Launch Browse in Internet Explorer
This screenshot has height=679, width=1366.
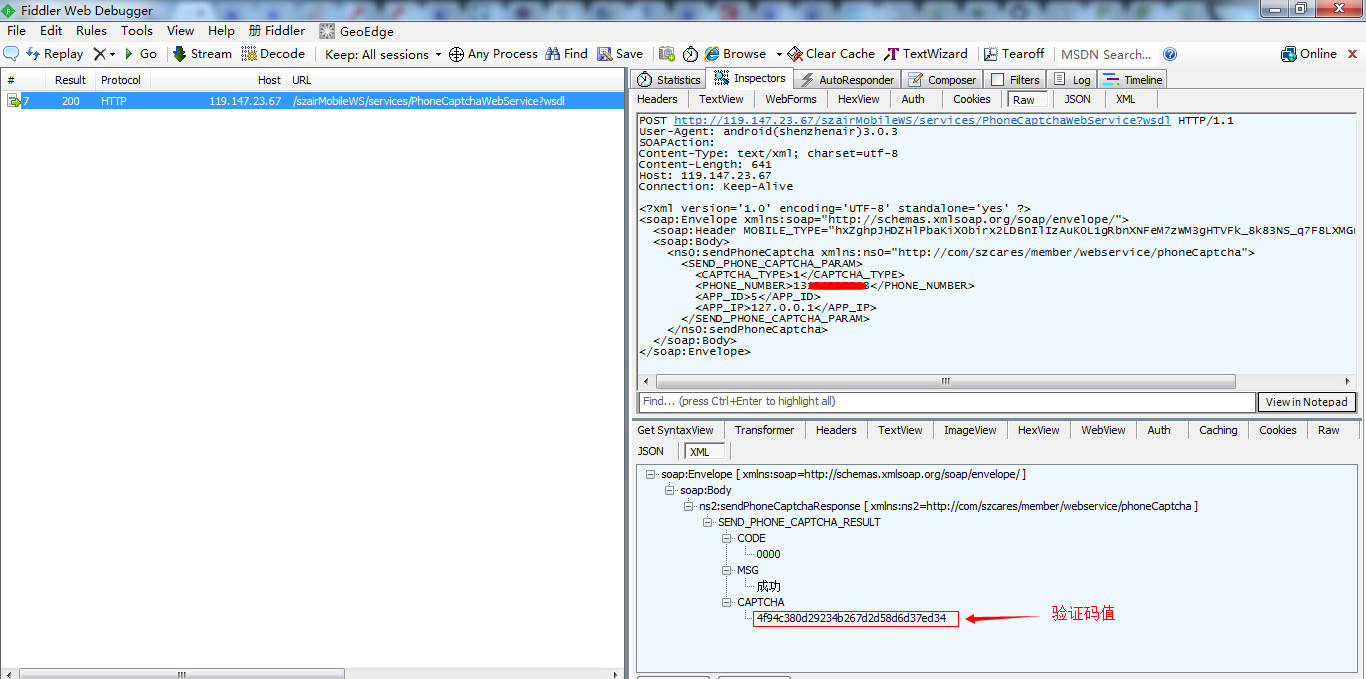coord(735,54)
